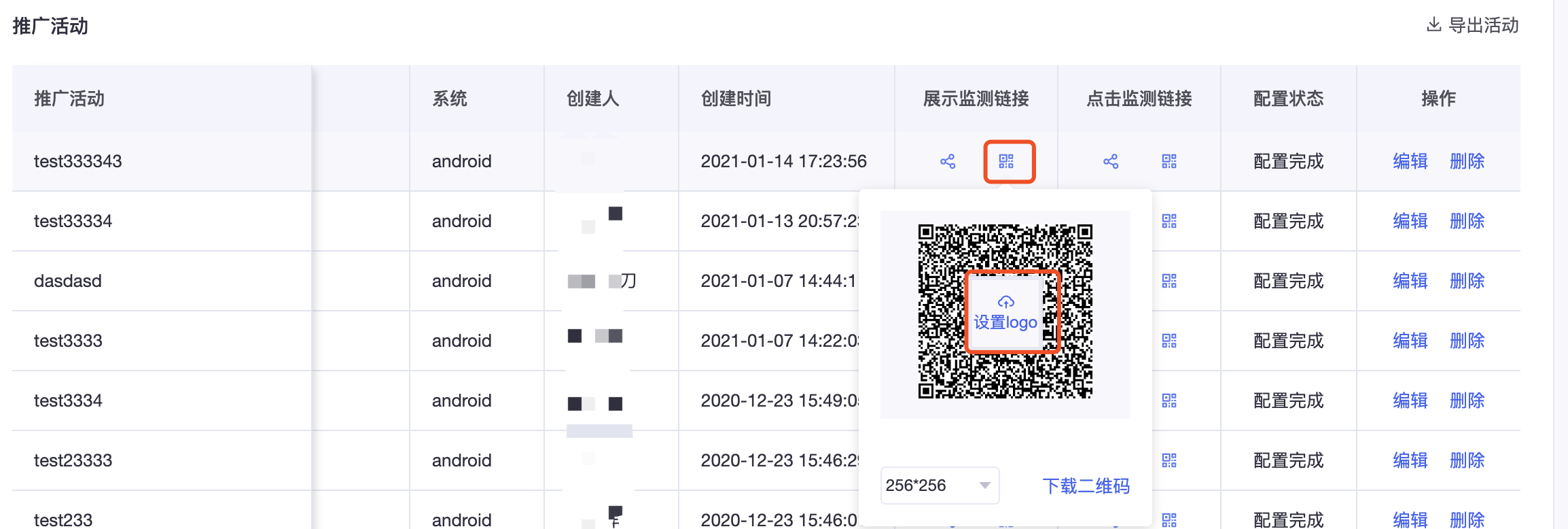1568x529 pixels.
Task: Click 编辑 for test23333
Action: point(1410,460)
